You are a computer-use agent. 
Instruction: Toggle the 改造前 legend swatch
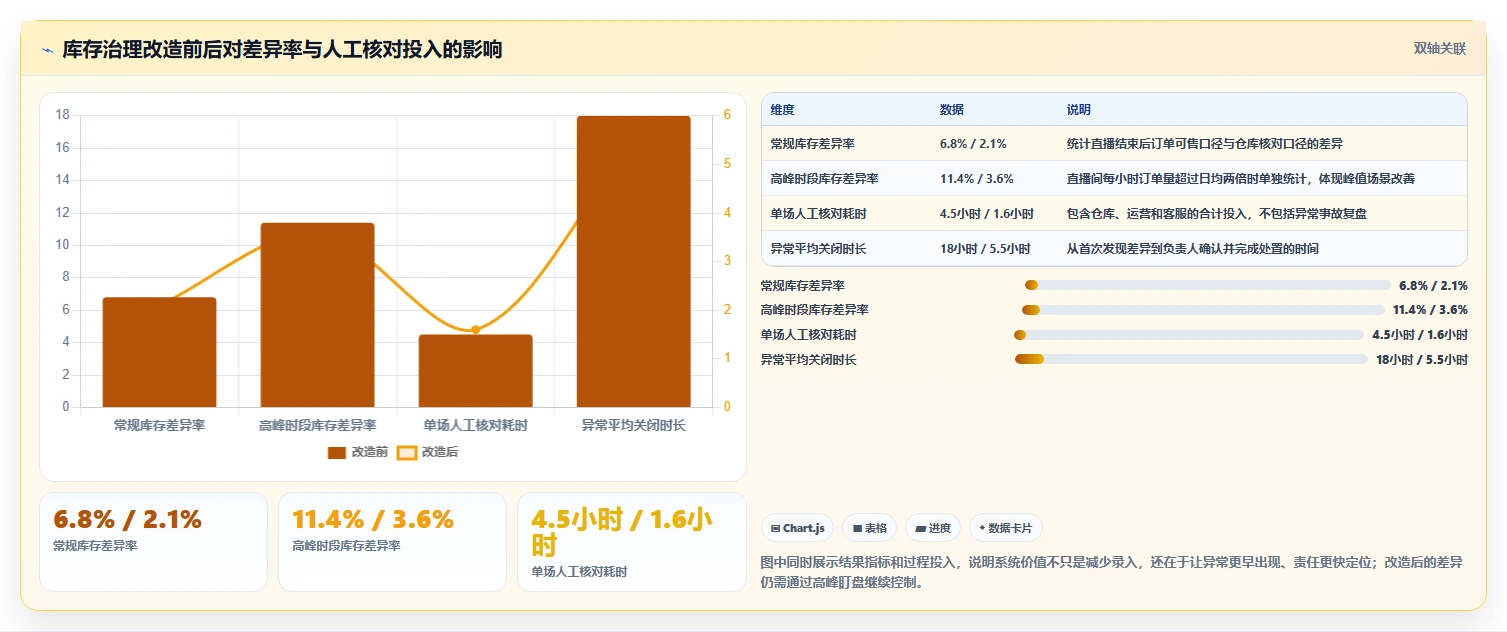tap(337, 452)
